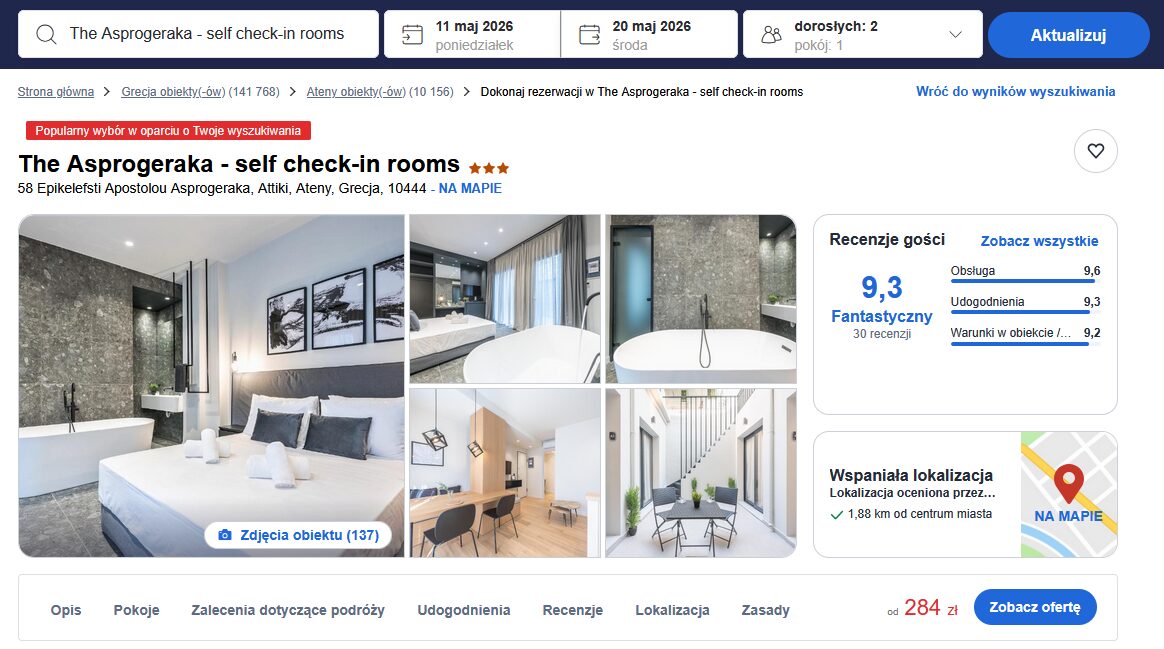Click the Obsługa rating bar
The height and width of the screenshot is (649, 1164).
1025,281
